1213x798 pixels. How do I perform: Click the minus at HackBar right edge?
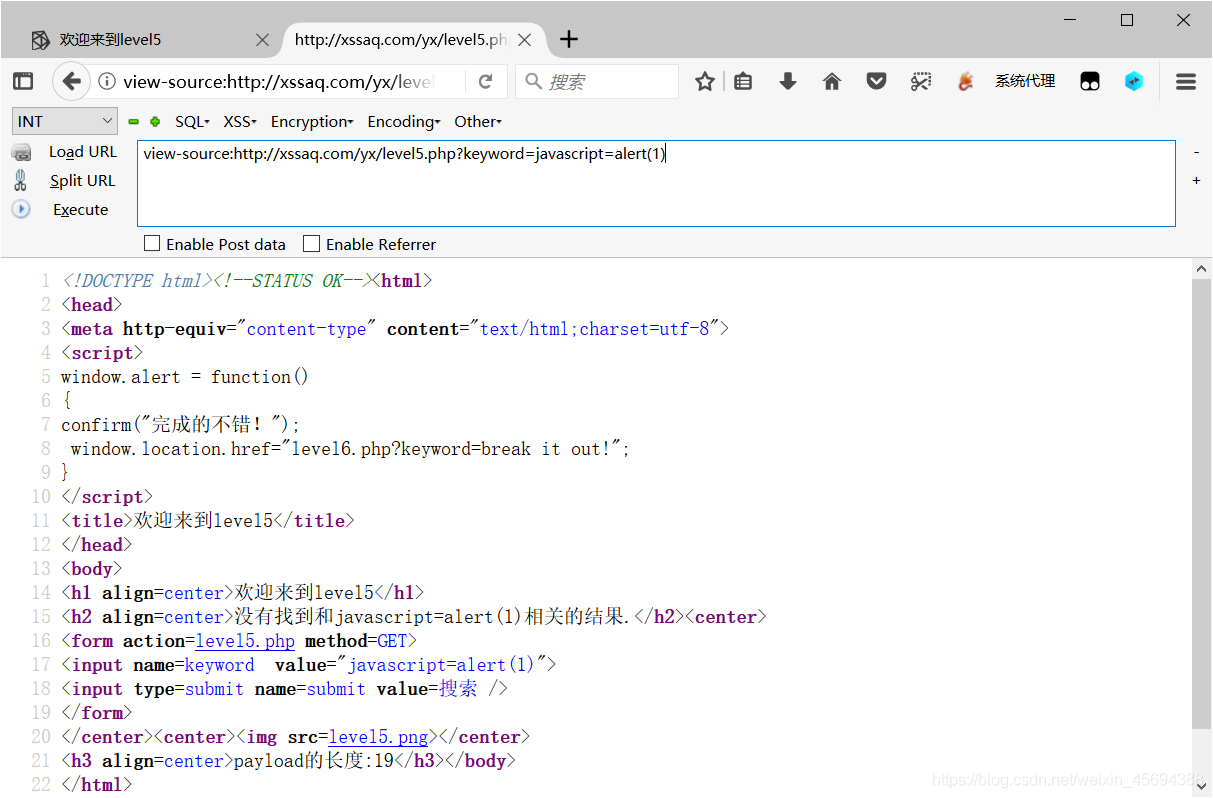[x=1196, y=152]
